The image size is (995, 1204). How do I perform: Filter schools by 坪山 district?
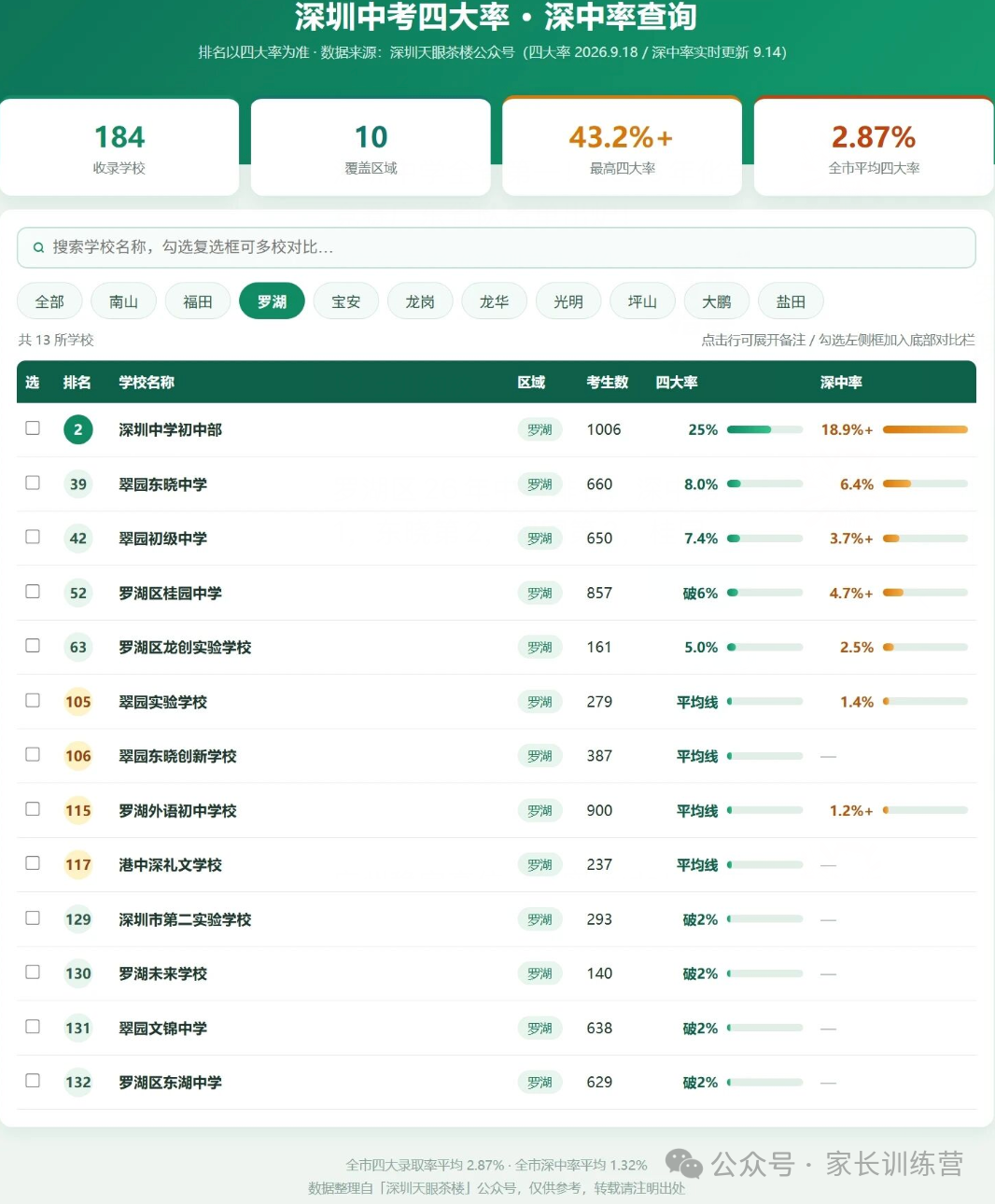[642, 301]
